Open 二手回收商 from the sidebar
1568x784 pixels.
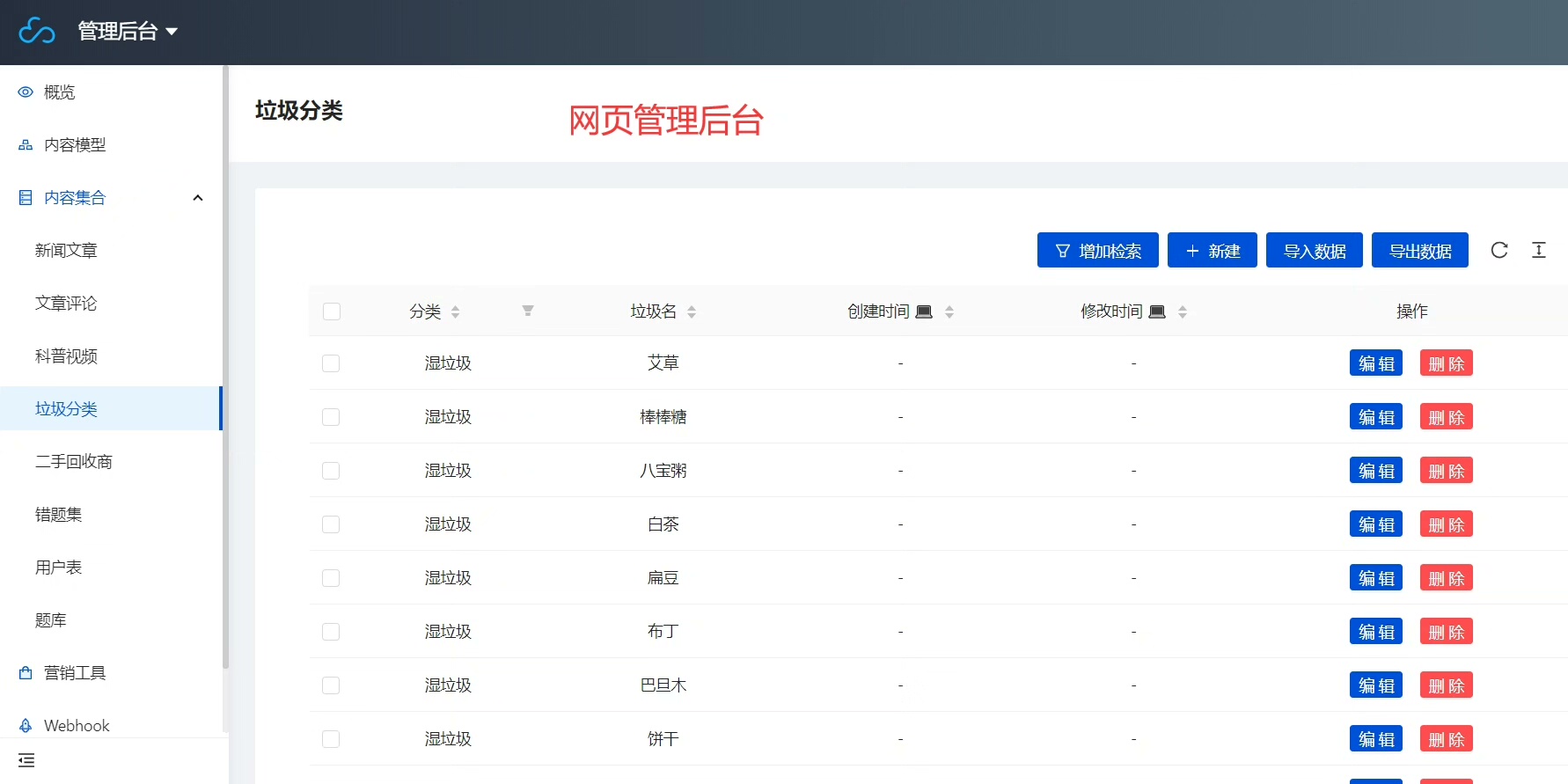click(x=74, y=462)
